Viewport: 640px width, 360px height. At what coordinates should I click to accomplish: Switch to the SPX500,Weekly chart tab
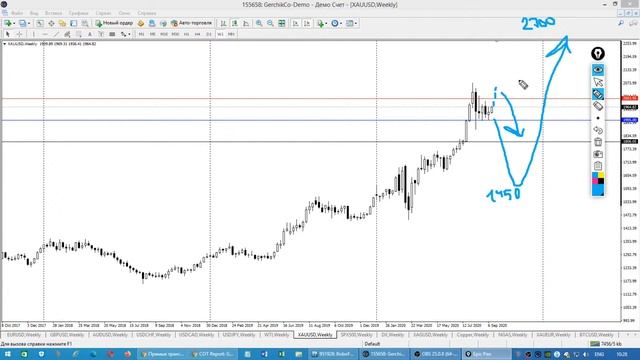[x=356, y=335]
